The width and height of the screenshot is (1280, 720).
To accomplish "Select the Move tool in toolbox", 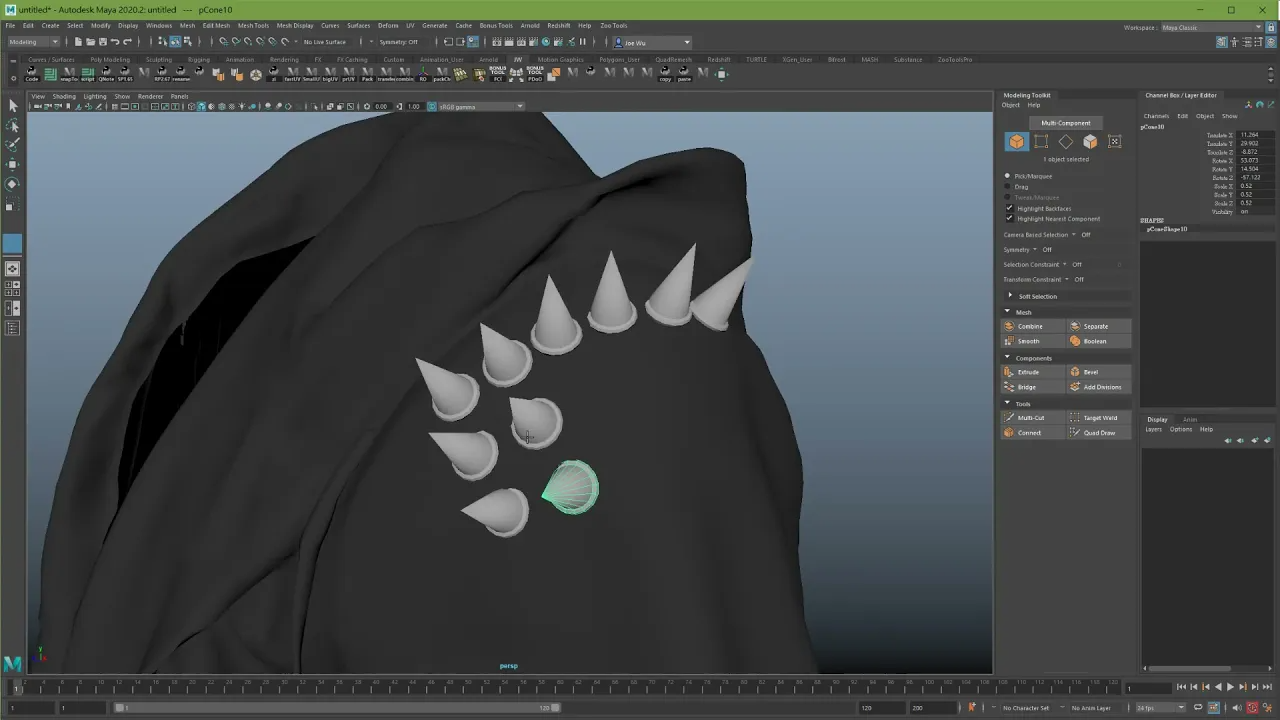I will [12, 165].
